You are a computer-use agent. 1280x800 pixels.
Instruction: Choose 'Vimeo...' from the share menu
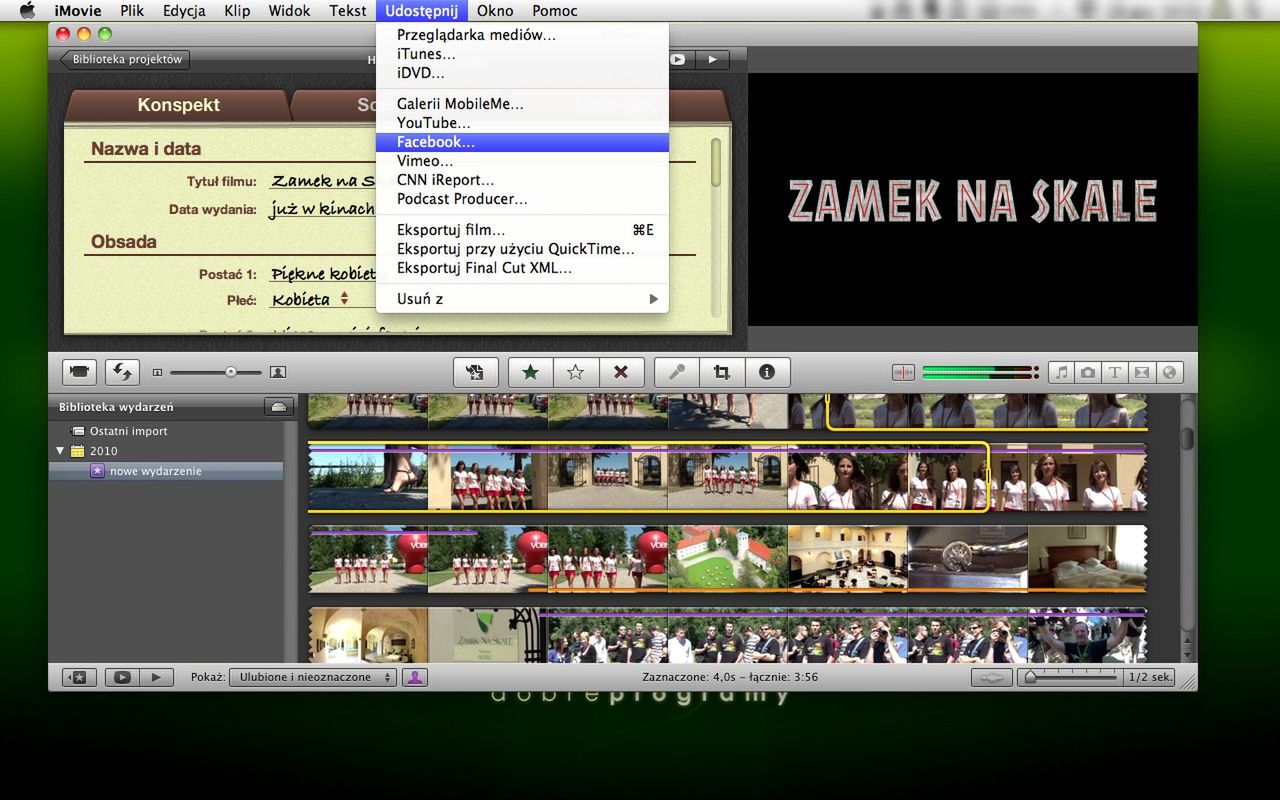(x=522, y=161)
